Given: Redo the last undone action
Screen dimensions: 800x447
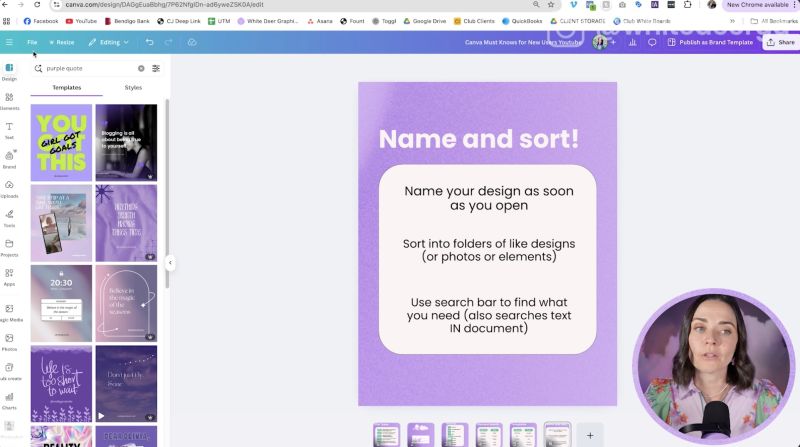Looking at the screenshot, I should [x=168, y=42].
